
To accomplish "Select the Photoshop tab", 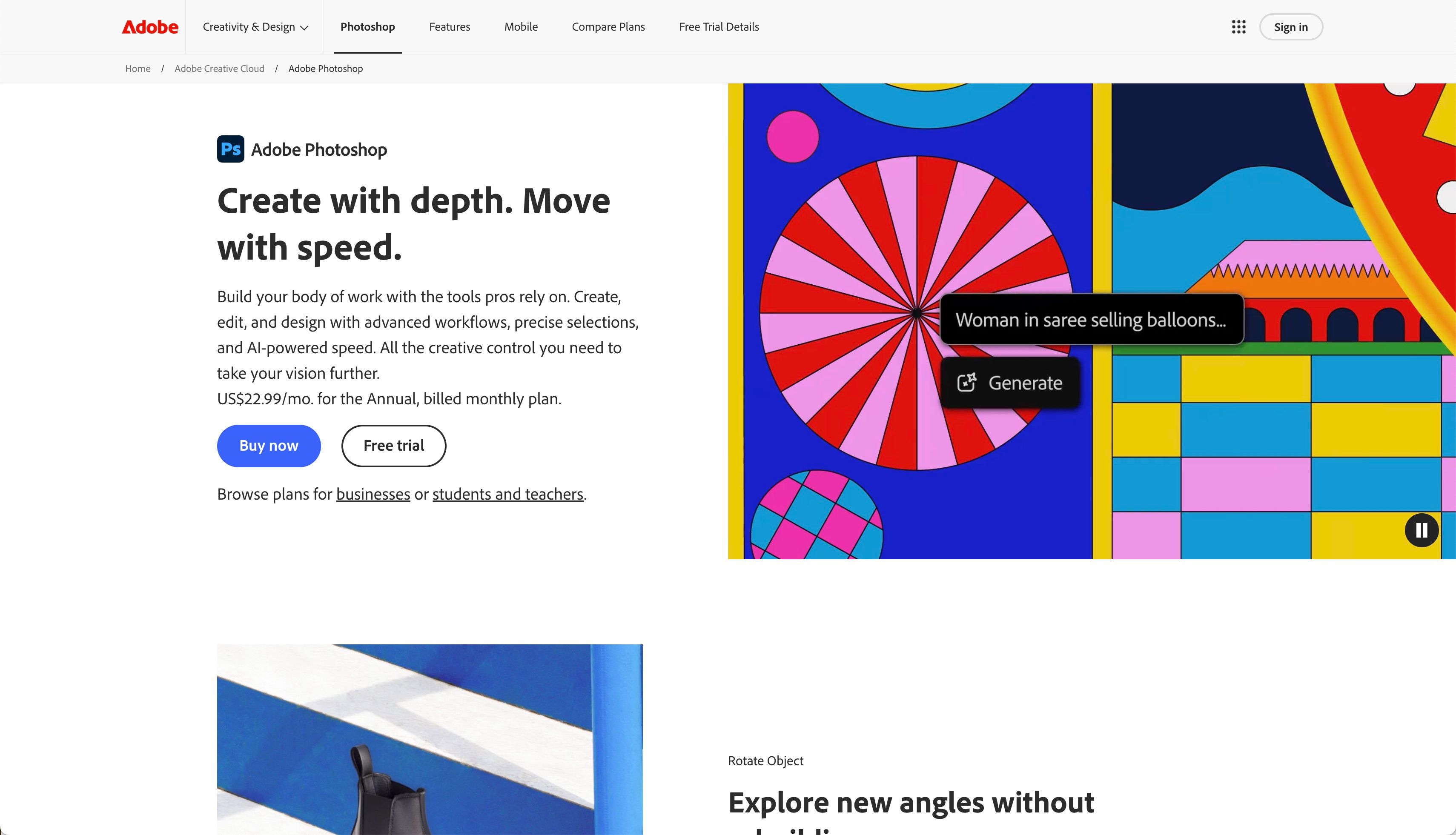I will coord(368,27).
